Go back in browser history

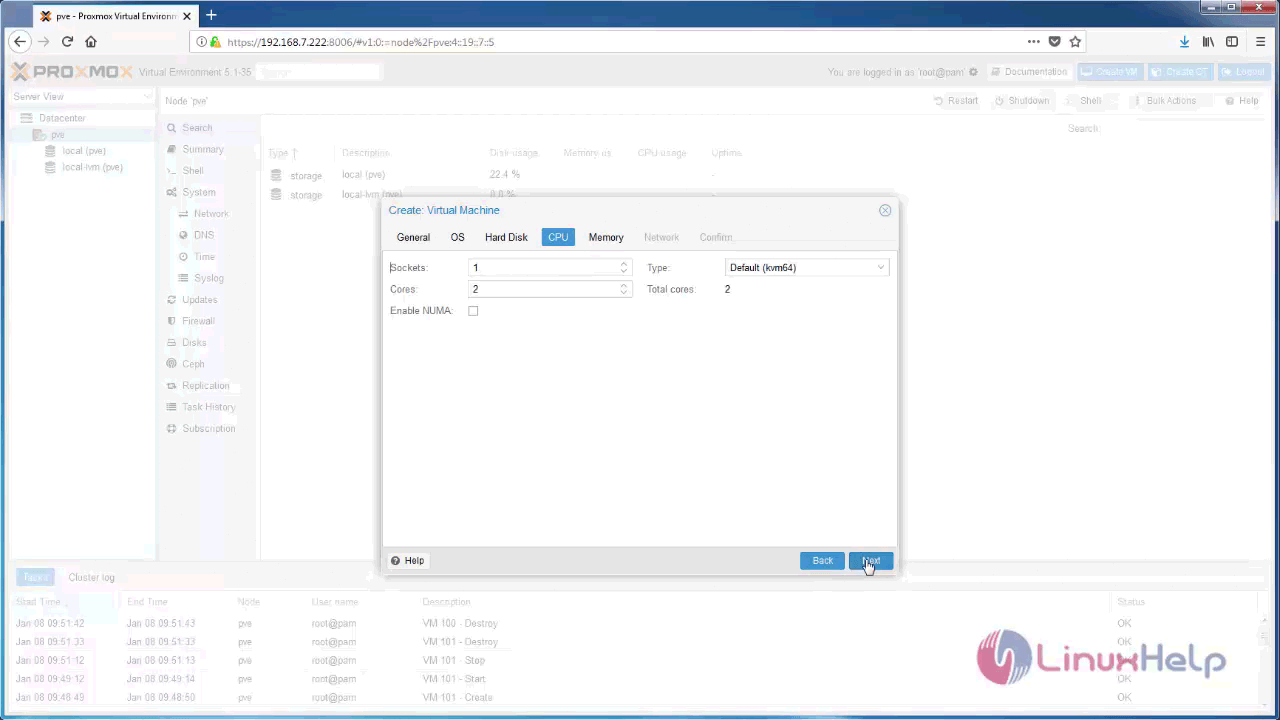(20, 42)
